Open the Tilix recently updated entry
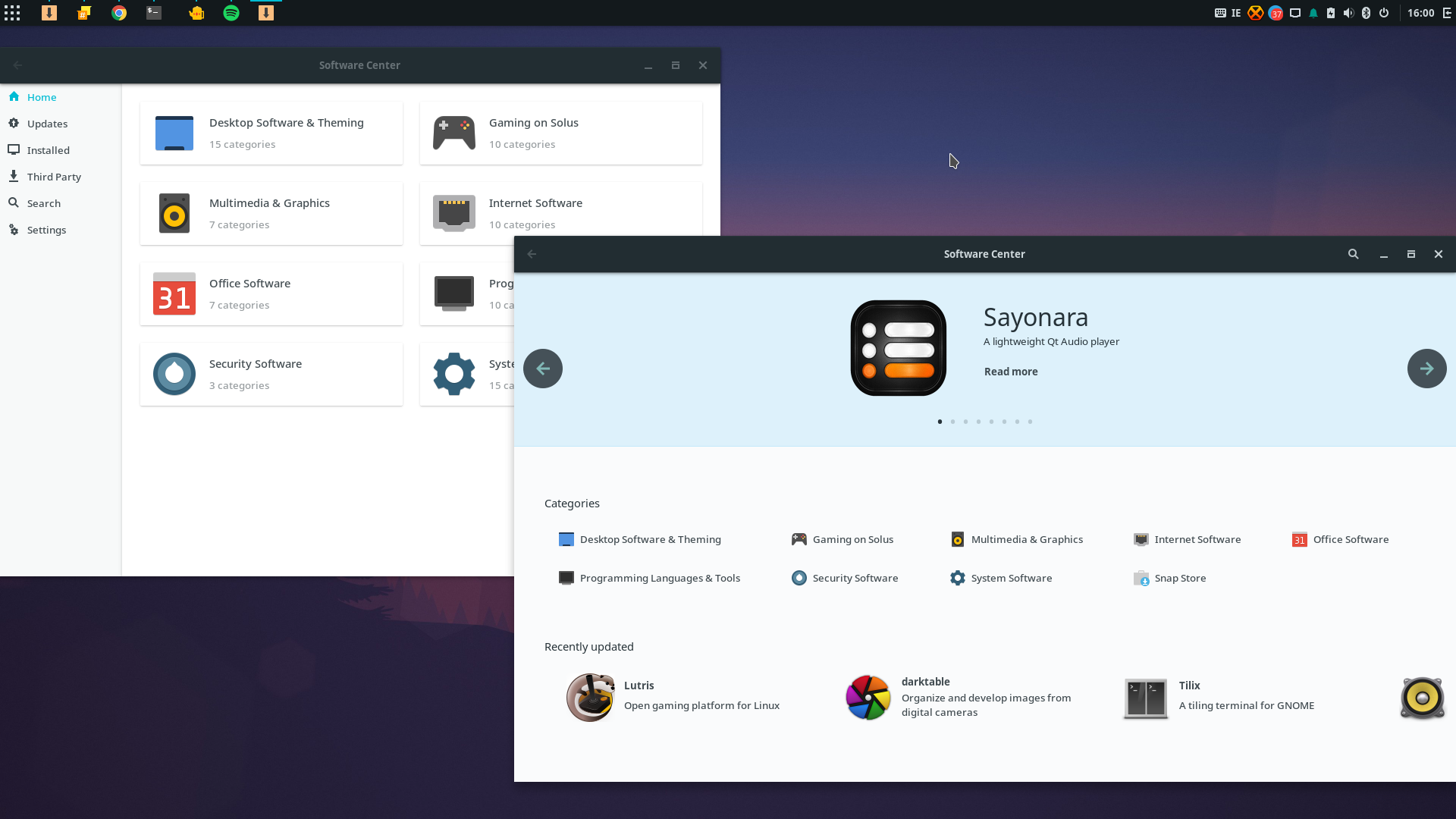Viewport: 1456px width, 819px height. click(x=1219, y=697)
